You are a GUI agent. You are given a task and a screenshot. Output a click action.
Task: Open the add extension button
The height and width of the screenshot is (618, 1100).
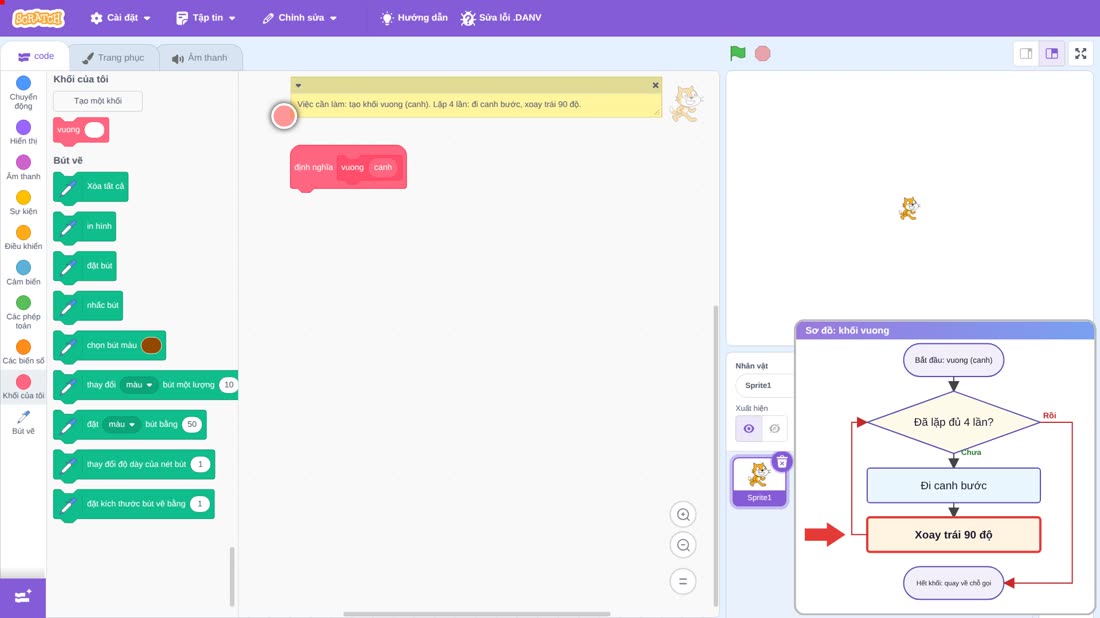[23, 597]
